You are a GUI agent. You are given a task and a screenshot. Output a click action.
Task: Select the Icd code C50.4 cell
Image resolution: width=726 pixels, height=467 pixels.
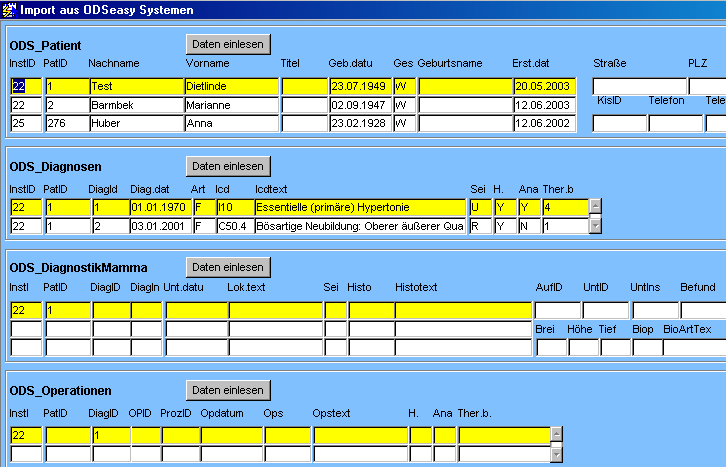point(233,226)
